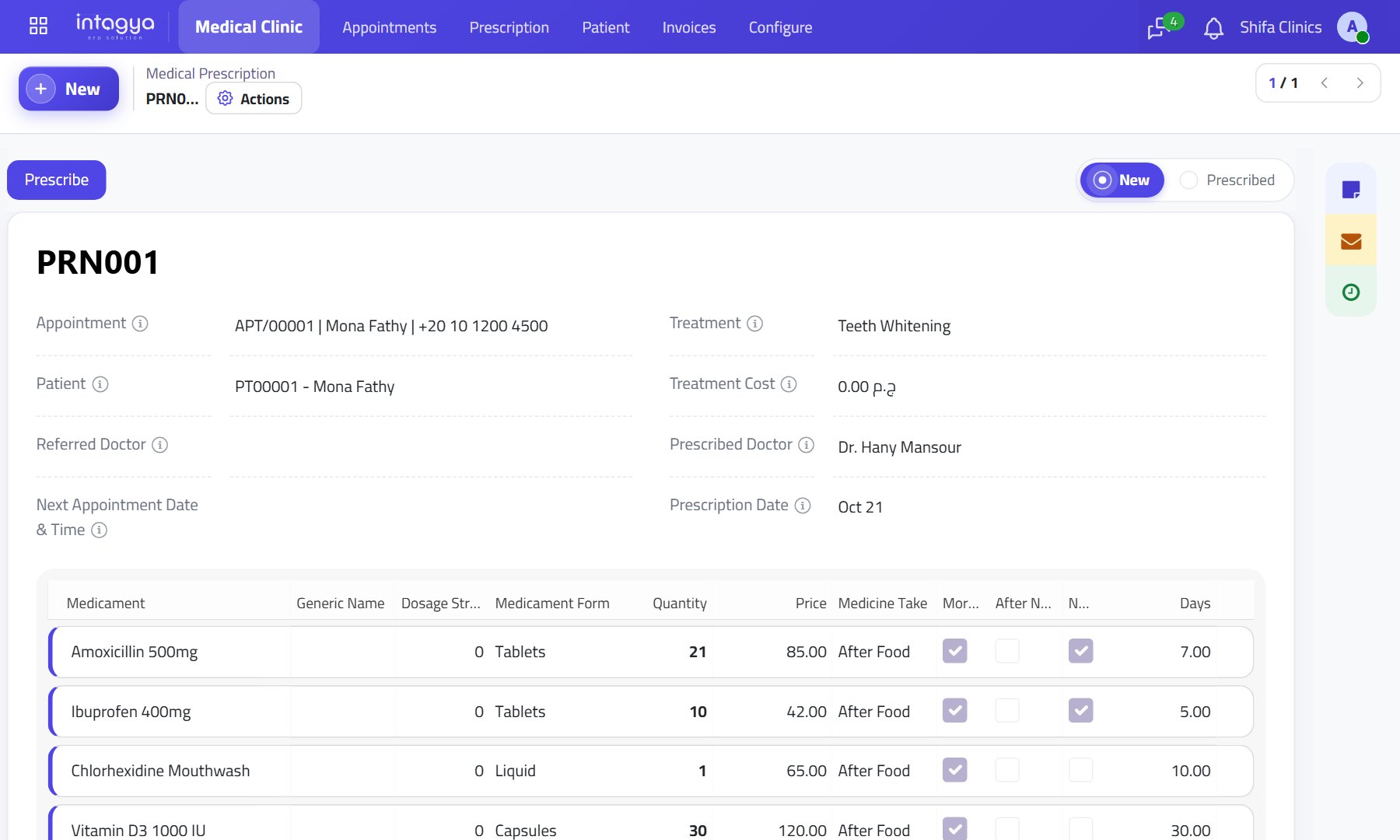Open the blue sticky note panel icon
The width and height of the screenshot is (1400, 840).
[x=1351, y=189]
